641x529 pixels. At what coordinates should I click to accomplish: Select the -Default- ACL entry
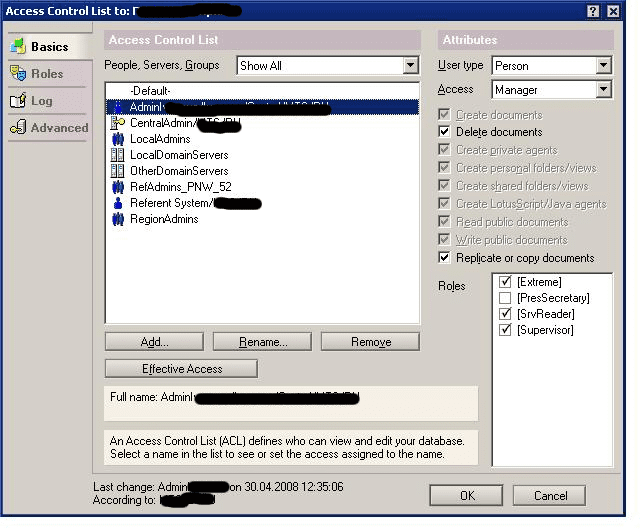(150, 91)
